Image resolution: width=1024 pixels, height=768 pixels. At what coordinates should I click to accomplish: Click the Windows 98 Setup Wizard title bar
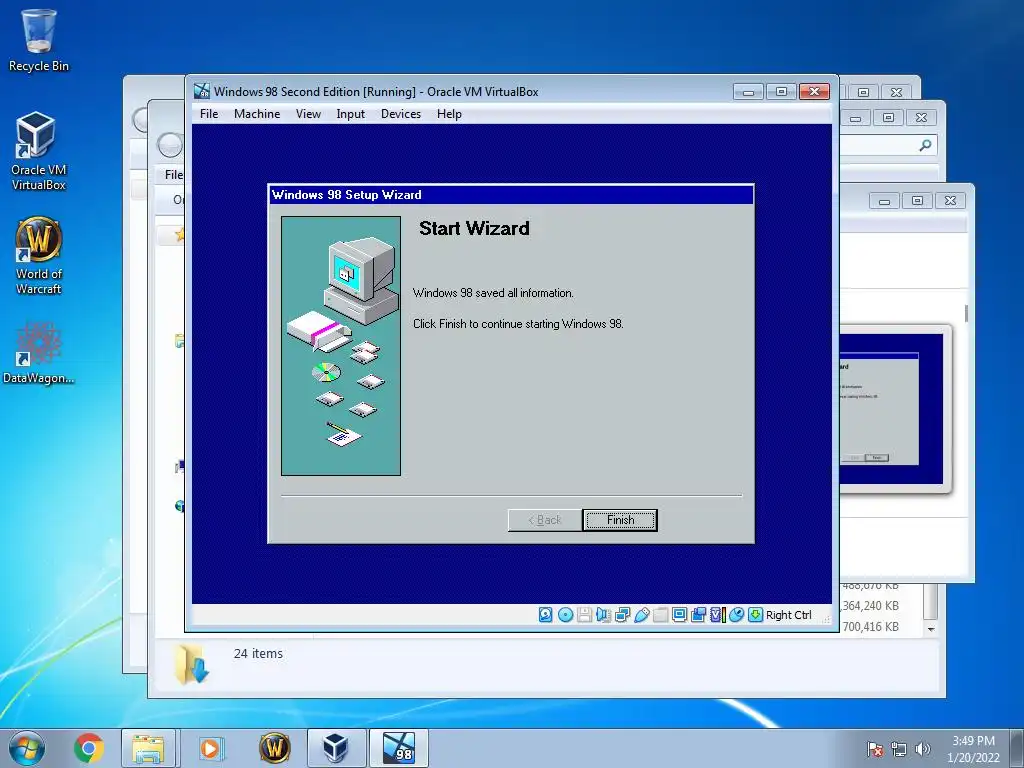(511, 195)
